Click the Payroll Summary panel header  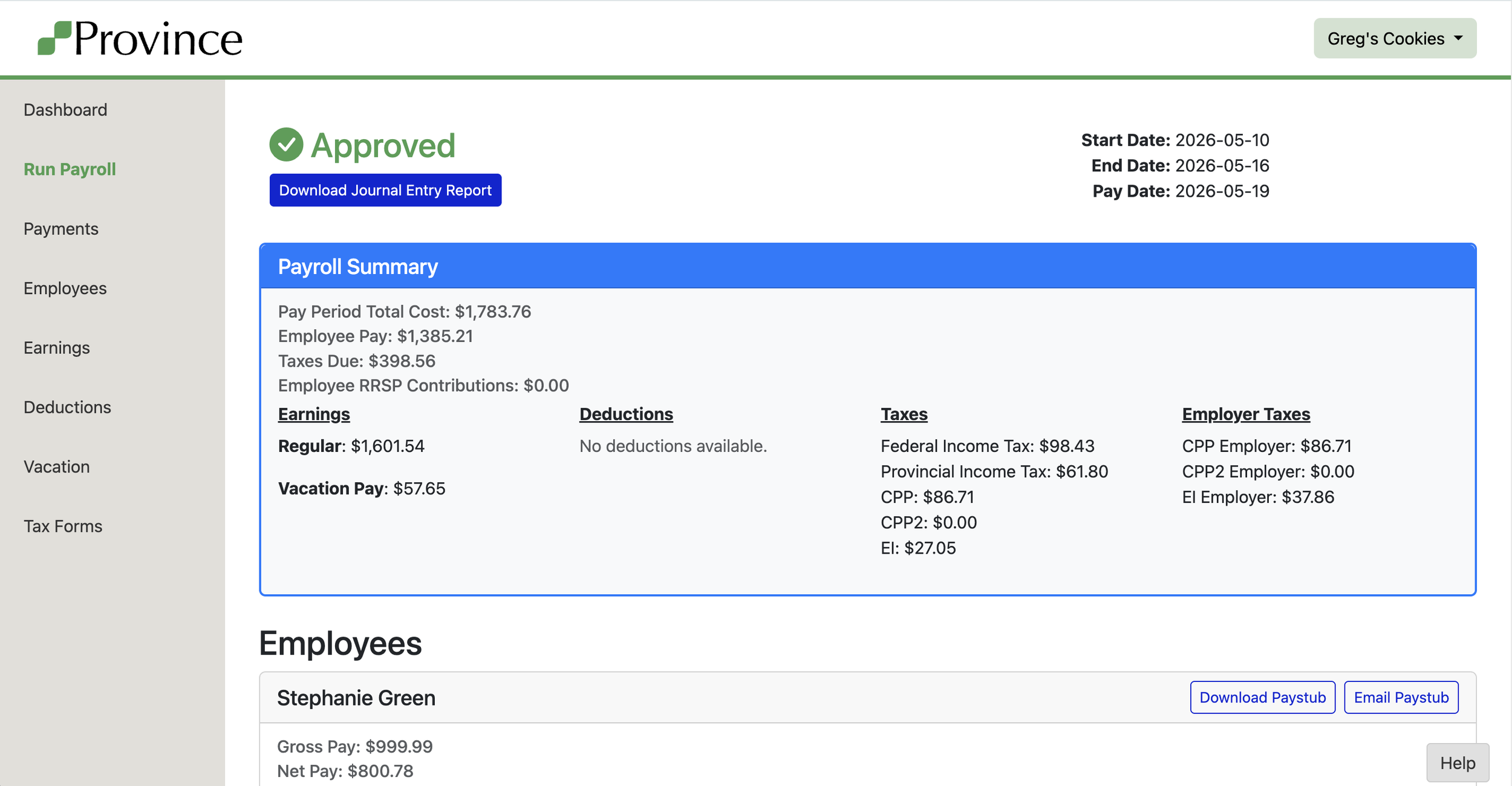coord(867,267)
